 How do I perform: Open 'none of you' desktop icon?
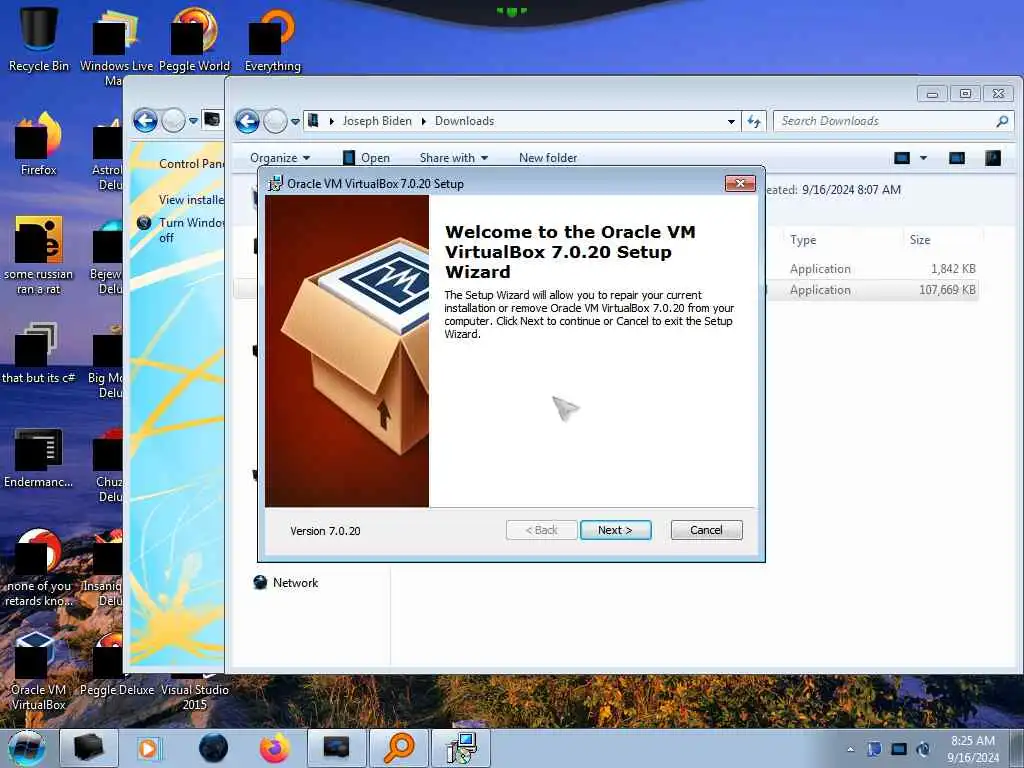pyautogui.click(x=39, y=568)
